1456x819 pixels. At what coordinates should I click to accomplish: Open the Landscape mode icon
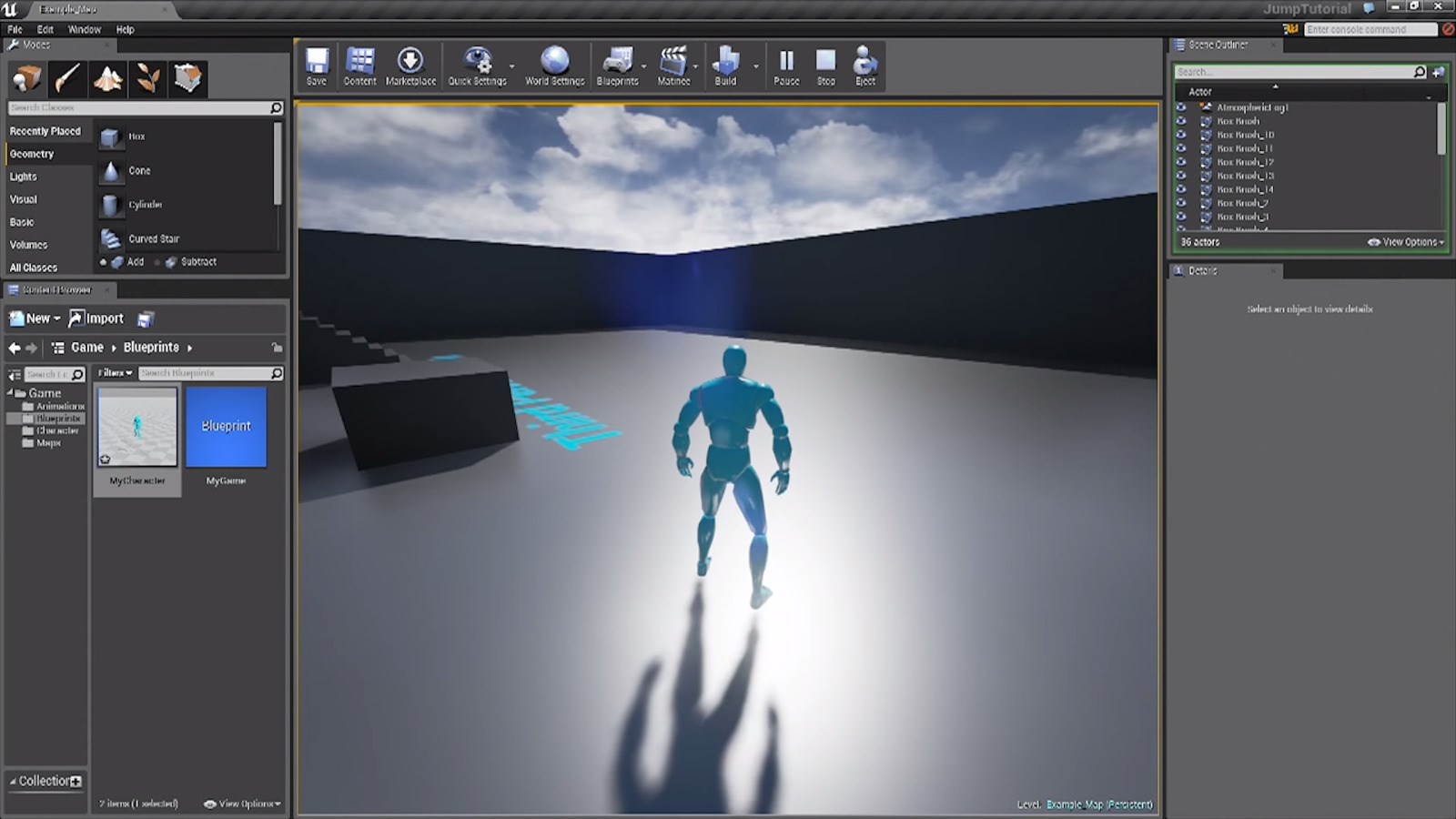point(107,79)
